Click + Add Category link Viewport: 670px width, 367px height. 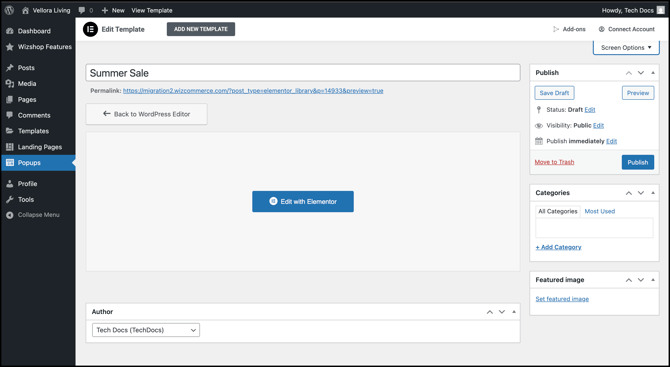coord(558,247)
